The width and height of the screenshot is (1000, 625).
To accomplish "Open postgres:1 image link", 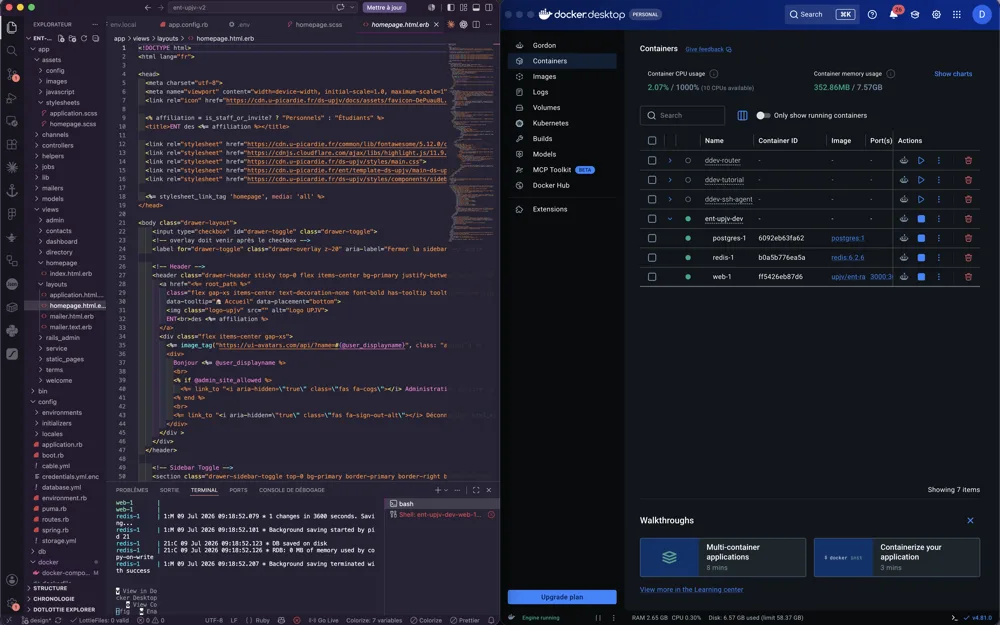I will (848, 238).
